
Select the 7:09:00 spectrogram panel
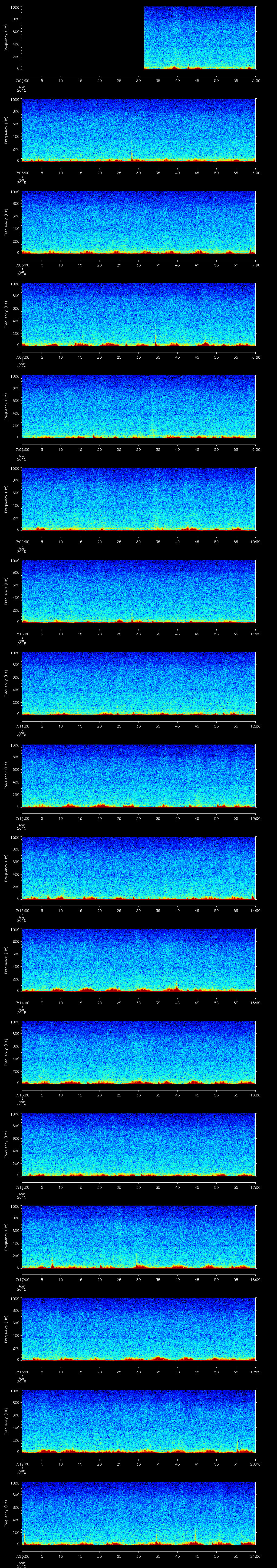[139, 499]
